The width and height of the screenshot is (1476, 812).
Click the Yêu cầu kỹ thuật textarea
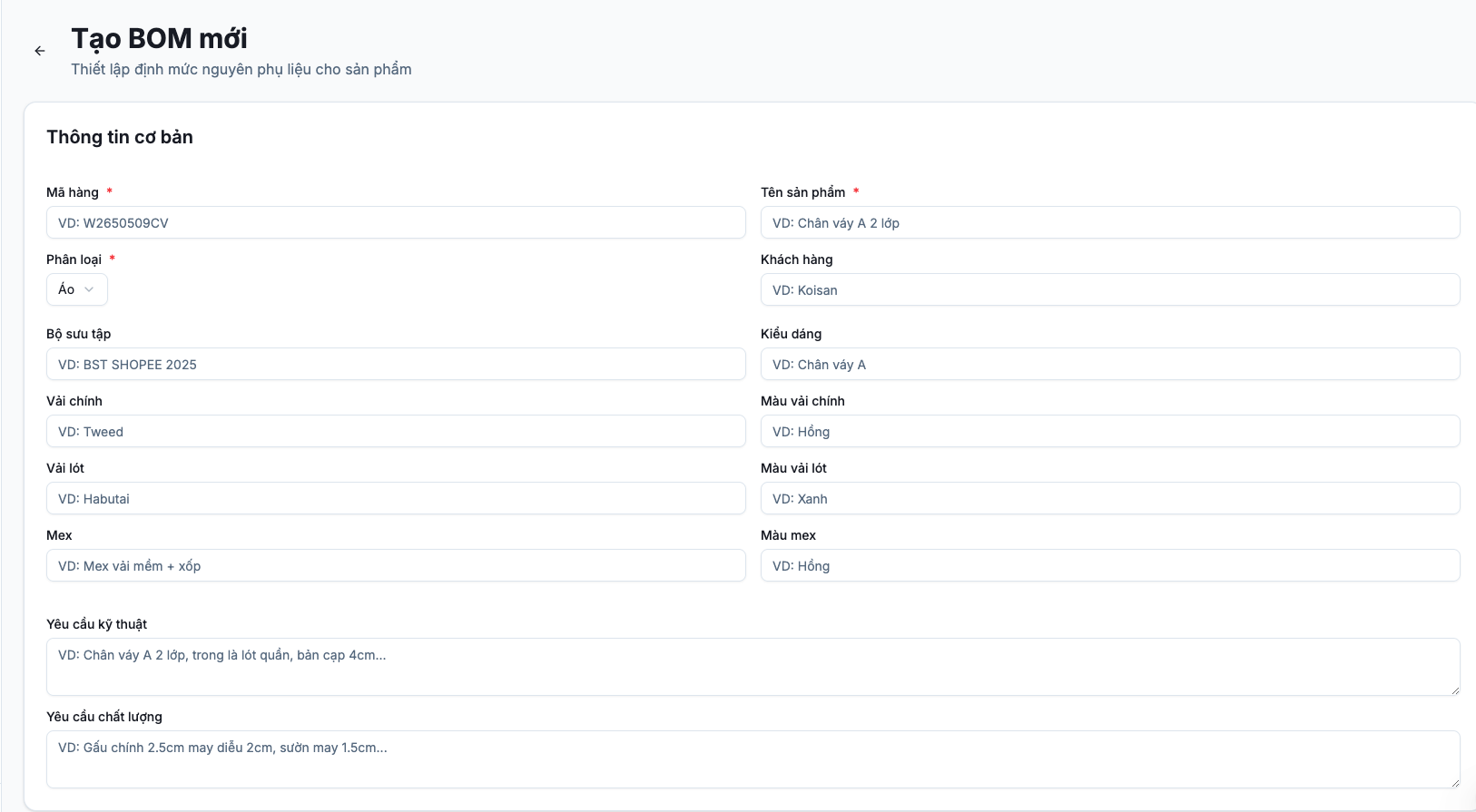click(x=752, y=667)
